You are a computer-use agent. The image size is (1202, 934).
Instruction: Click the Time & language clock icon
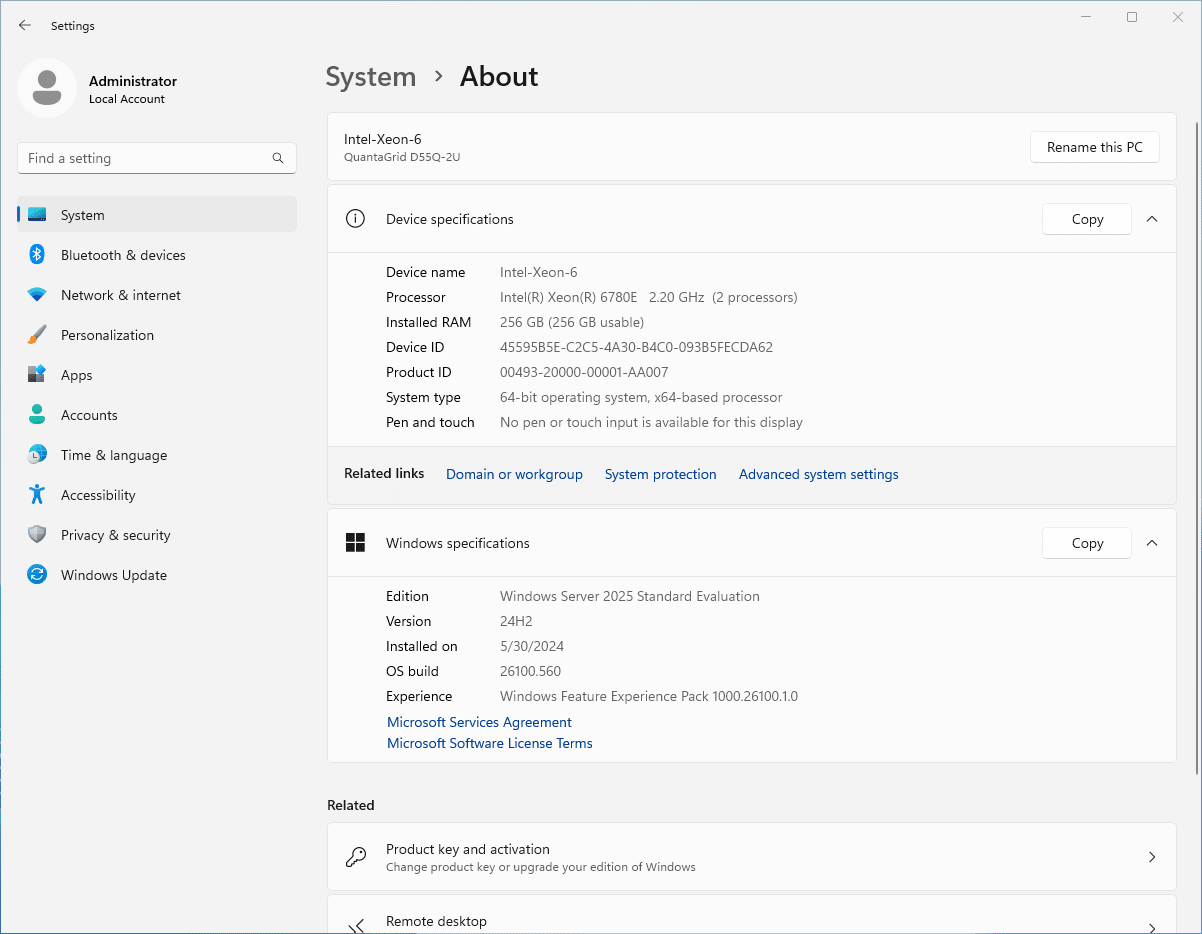(x=37, y=455)
